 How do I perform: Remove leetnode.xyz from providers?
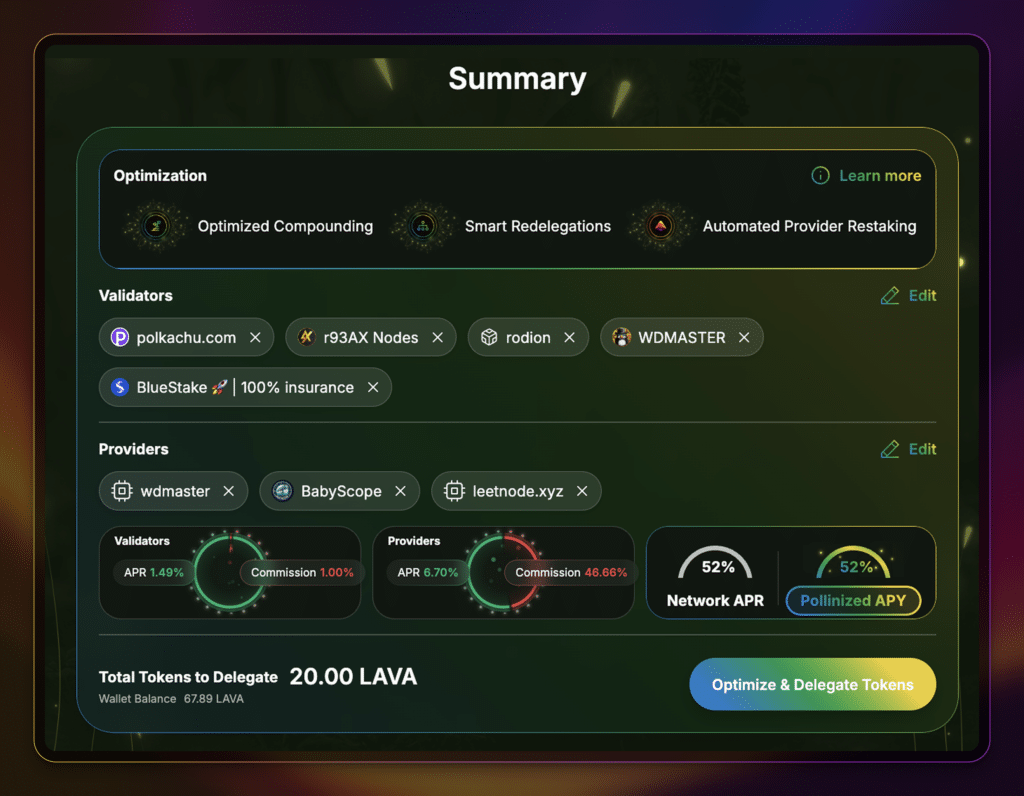click(x=582, y=491)
